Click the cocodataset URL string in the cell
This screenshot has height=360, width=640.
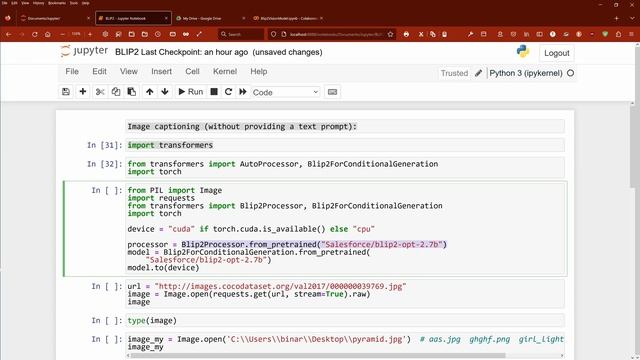tap(280, 287)
